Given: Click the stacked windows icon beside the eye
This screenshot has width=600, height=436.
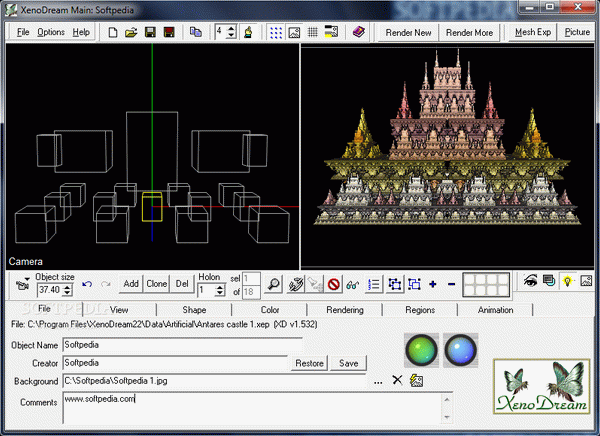Looking at the screenshot, I should (x=549, y=281).
